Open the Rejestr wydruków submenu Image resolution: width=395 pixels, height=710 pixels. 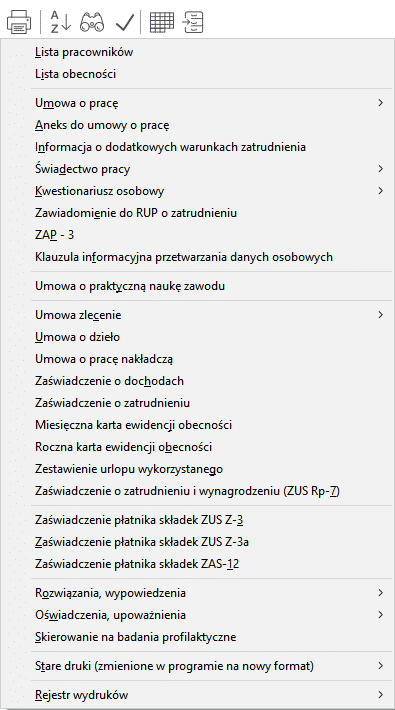click(x=210, y=695)
